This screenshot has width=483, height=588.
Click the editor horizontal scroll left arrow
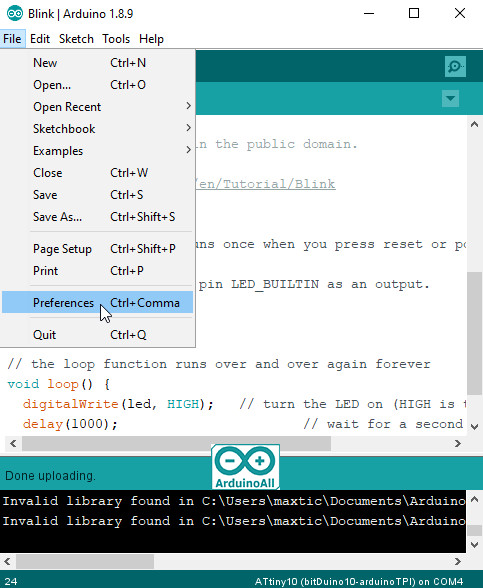[x=13, y=444]
